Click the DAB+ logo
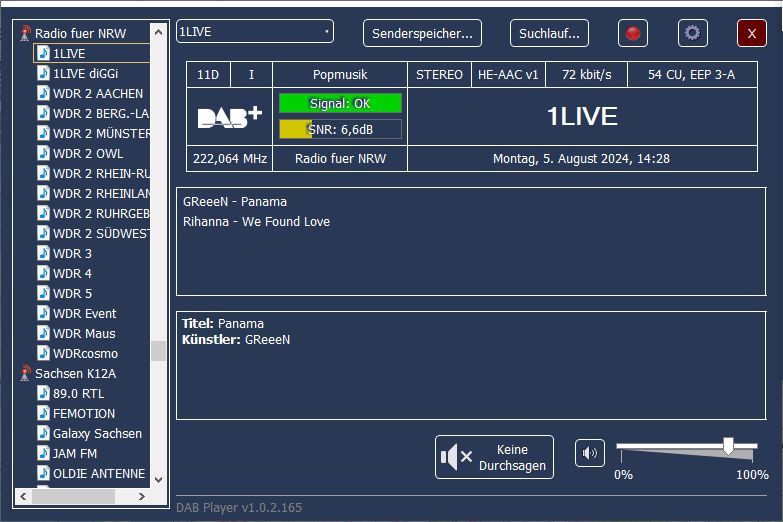783x522 pixels. (x=229, y=117)
